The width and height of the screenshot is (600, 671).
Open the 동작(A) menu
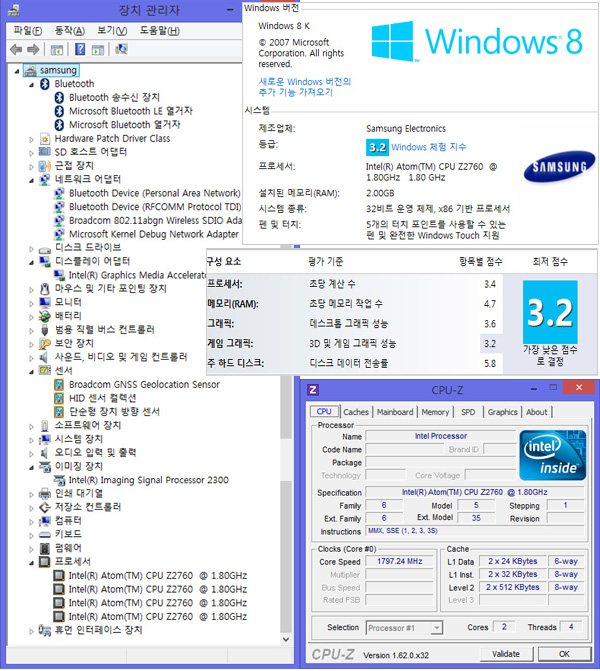[70, 31]
